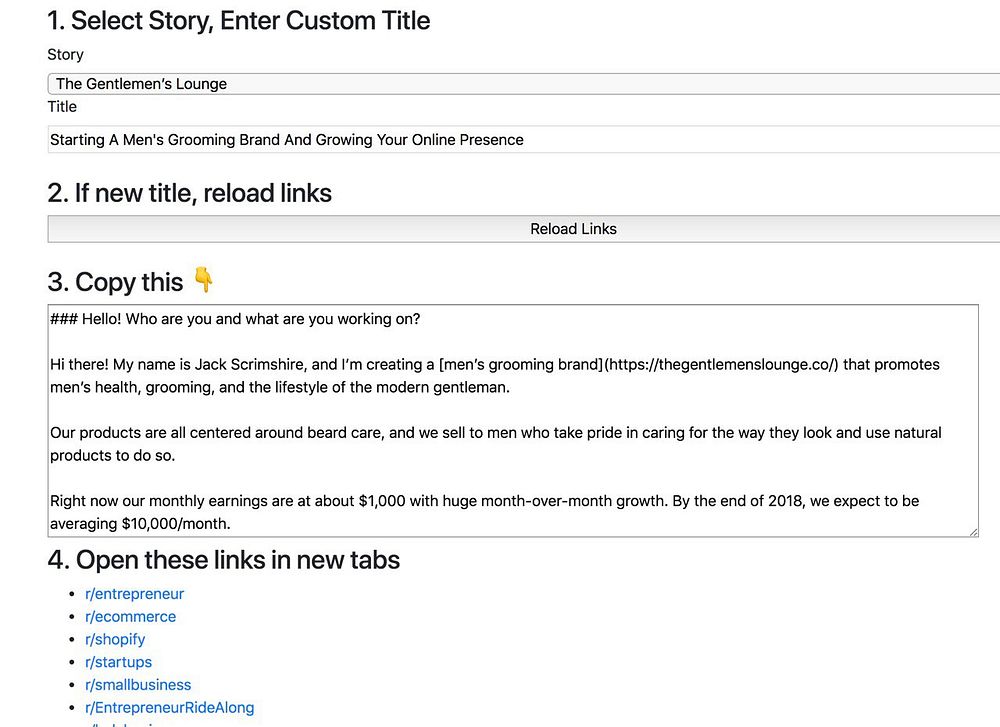Open the r/EntrepreneurRideAlong link
The height and width of the screenshot is (727, 1000).
click(x=169, y=707)
